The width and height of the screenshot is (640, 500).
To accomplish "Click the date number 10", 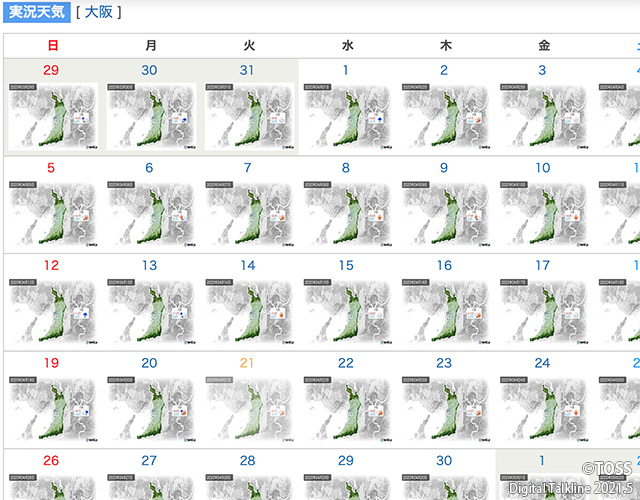I will tap(542, 168).
